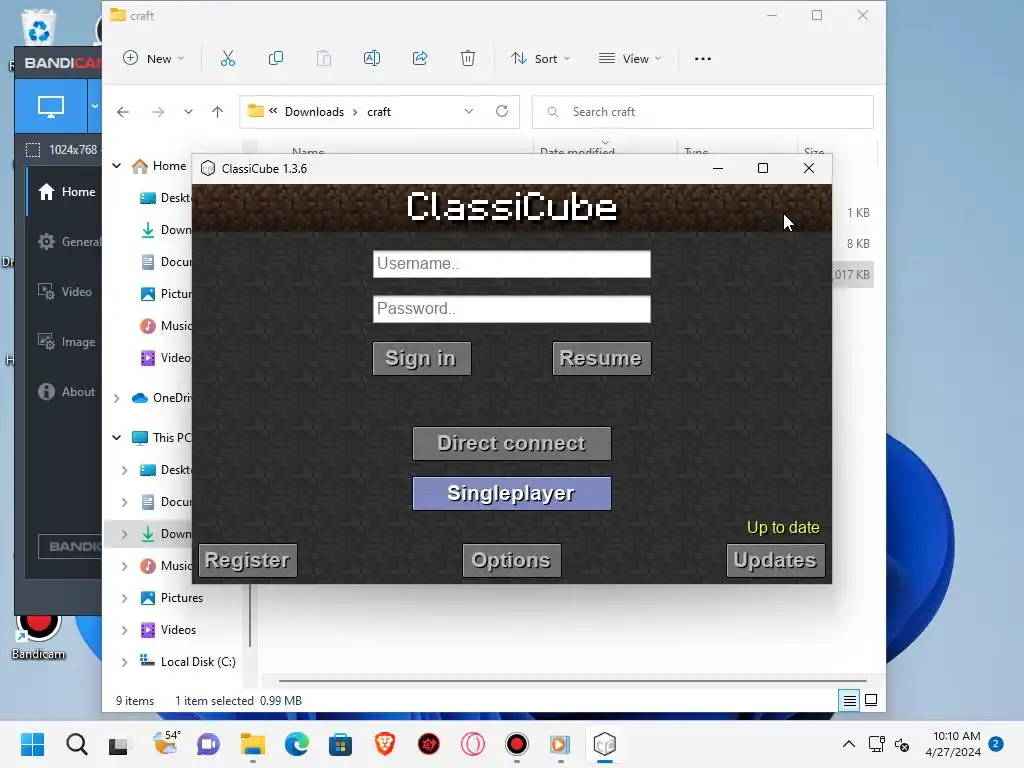Click the Share icon in File Explorer toolbar
Screen dimensions: 1024x768
[420, 59]
